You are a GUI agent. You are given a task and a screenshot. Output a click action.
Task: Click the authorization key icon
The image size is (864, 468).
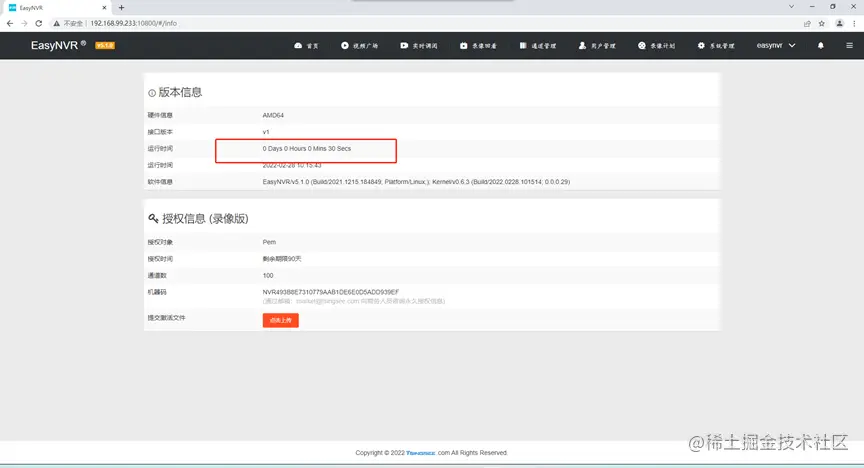153,219
